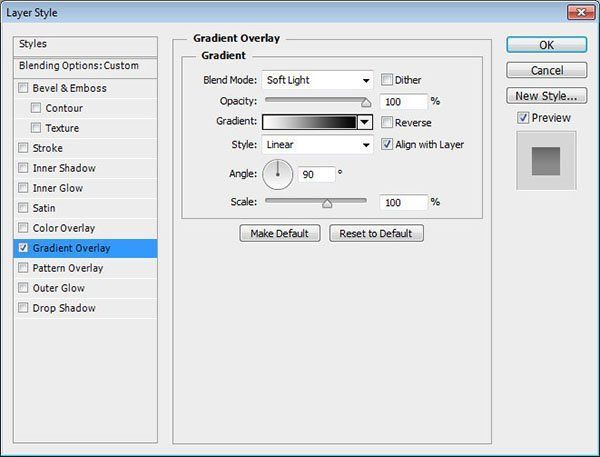Screen dimensions: 600x457
Task: Uncheck Align with Layer
Action: click(x=386, y=144)
